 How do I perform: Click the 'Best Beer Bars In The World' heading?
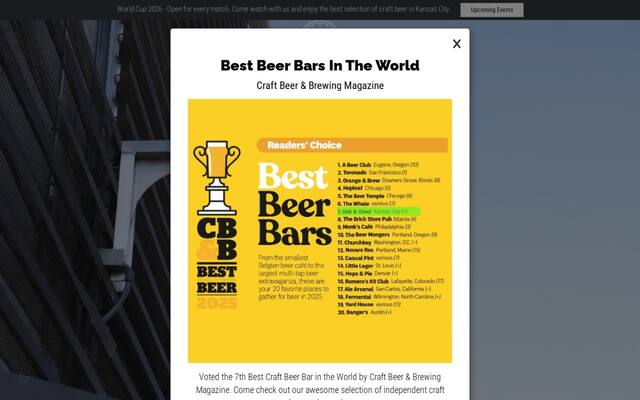click(320, 65)
